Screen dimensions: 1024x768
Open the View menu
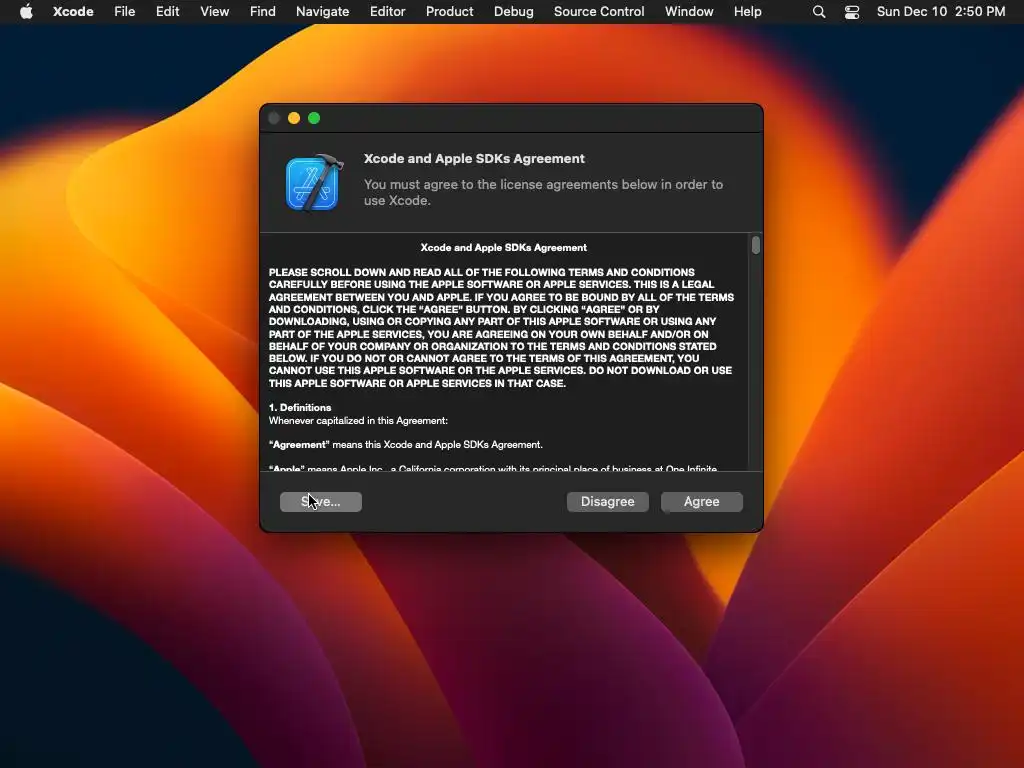(214, 12)
